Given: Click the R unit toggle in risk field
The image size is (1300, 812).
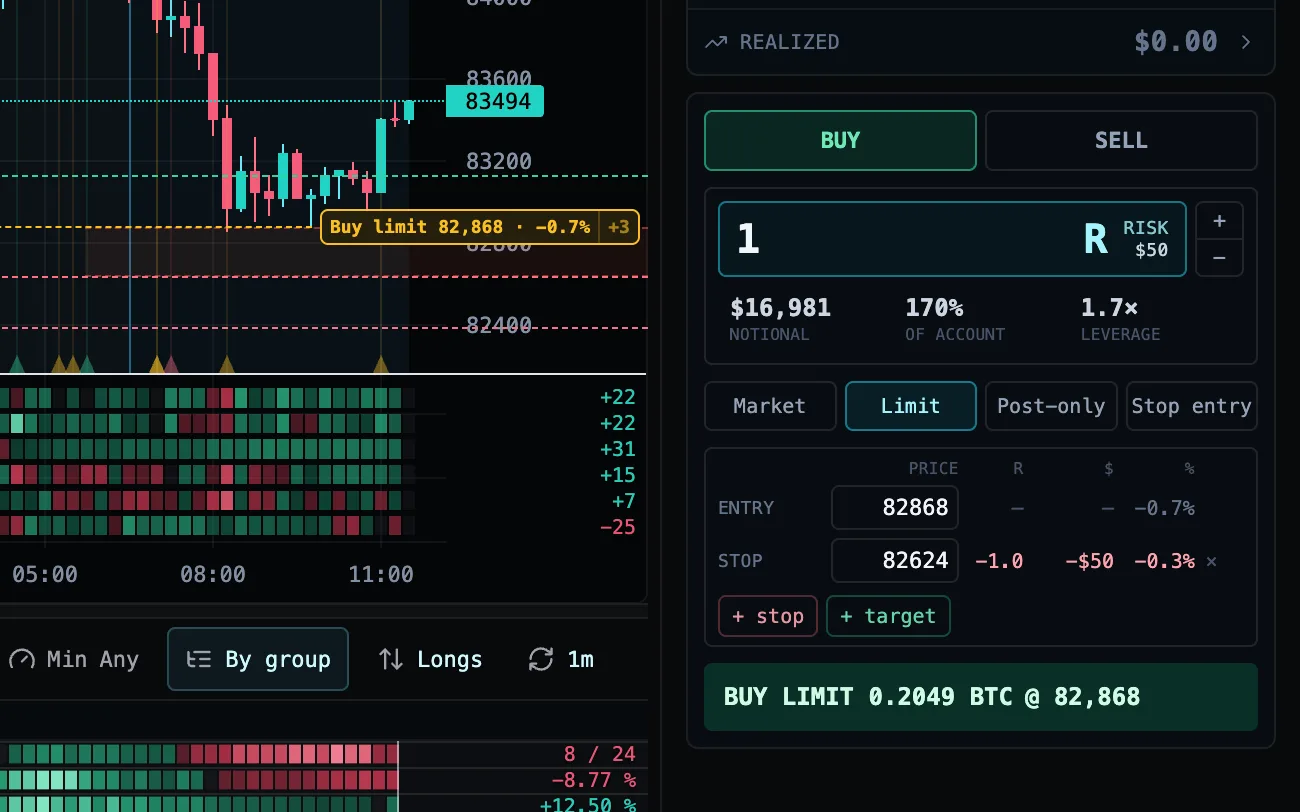Looking at the screenshot, I should 1096,239.
